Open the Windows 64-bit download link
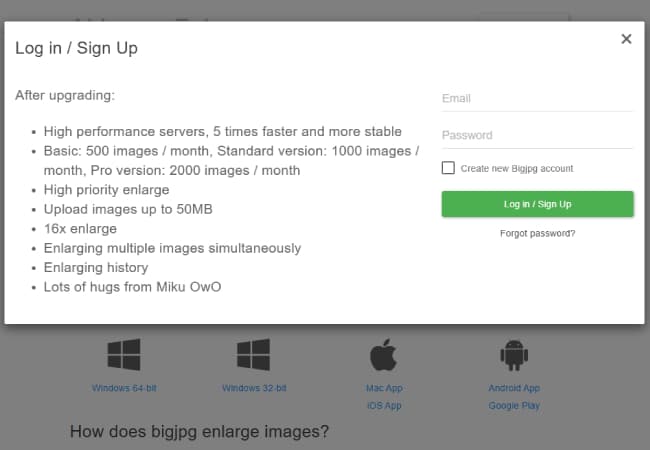650x450 pixels. [x=124, y=388]
